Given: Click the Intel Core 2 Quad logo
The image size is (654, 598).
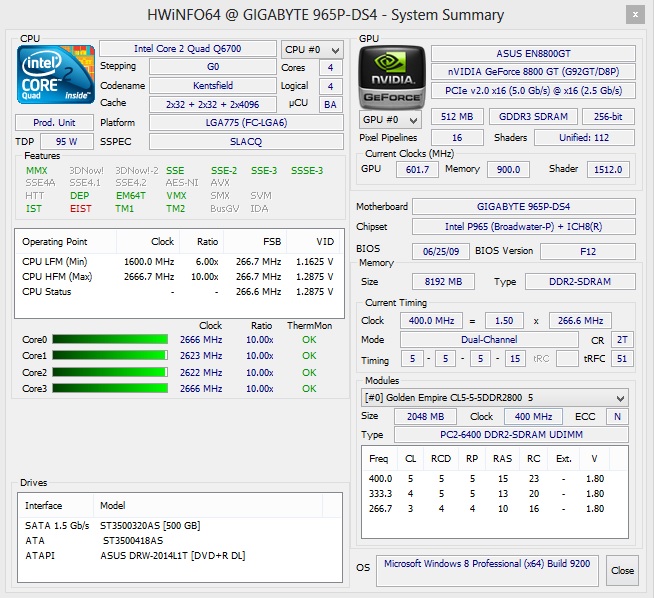Looking at the screenshot, I should coord(56,75).
